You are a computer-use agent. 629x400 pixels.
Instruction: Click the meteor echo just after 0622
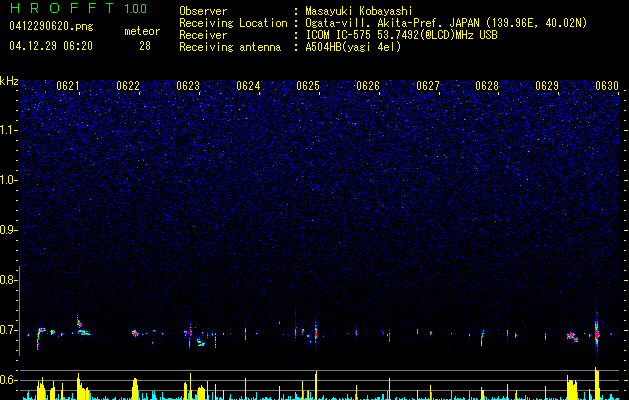[x=135, y=333]
